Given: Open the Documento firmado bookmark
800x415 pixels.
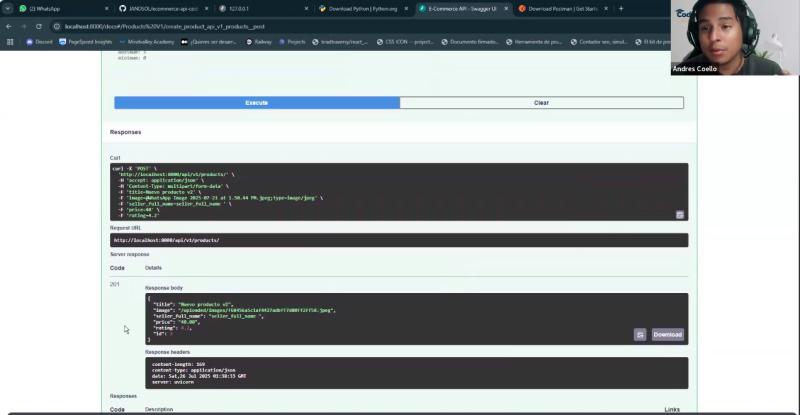Looking at the screenshot, I should click(469, 42).
